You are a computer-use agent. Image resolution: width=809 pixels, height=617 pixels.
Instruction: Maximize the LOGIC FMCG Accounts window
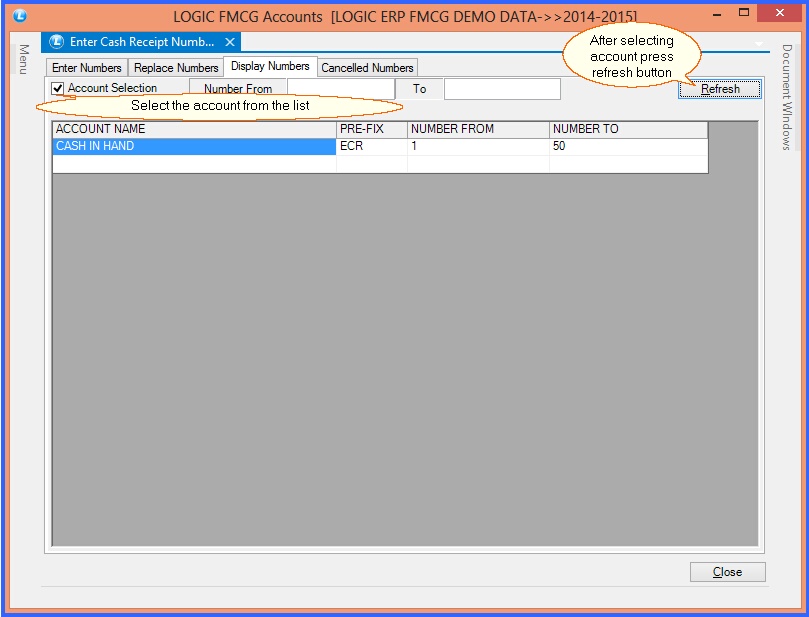743,13
